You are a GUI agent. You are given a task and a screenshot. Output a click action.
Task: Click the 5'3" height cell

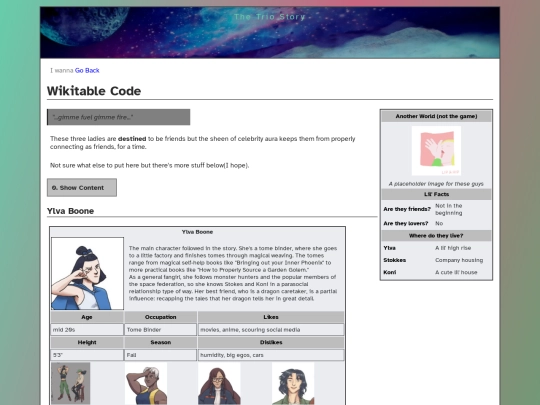(x=87, y=355)
